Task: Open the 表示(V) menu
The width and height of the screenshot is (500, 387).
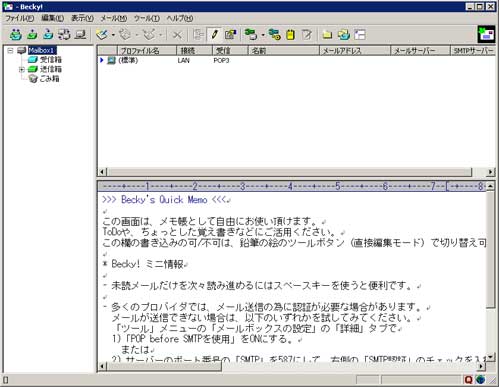Action: pos(82,18)
